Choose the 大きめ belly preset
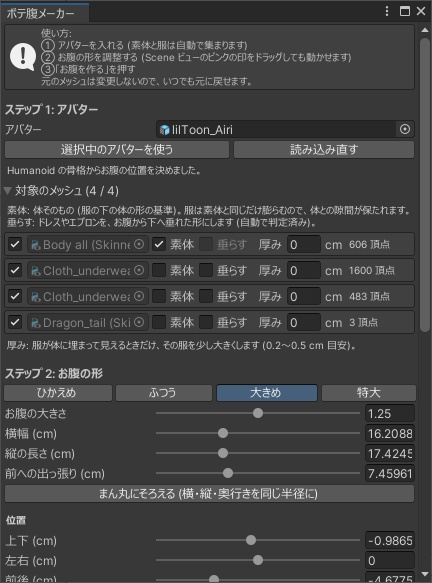The image size is (432, 583). coord(267,393)
